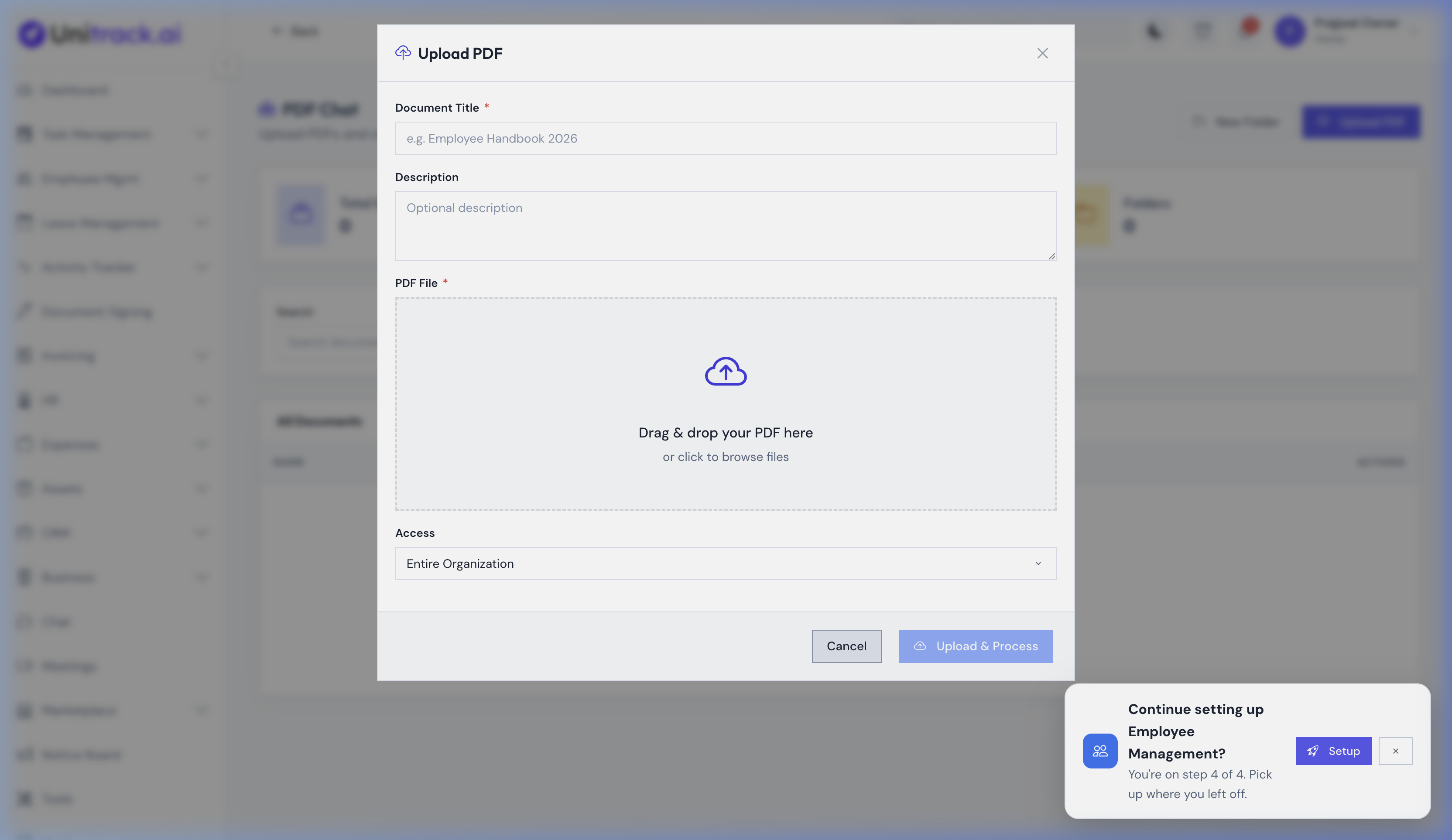Click the Employee Management setup rocket icon
Image resolution: width=1452 pixels, height=840 pixels.
coord(1312,751)
